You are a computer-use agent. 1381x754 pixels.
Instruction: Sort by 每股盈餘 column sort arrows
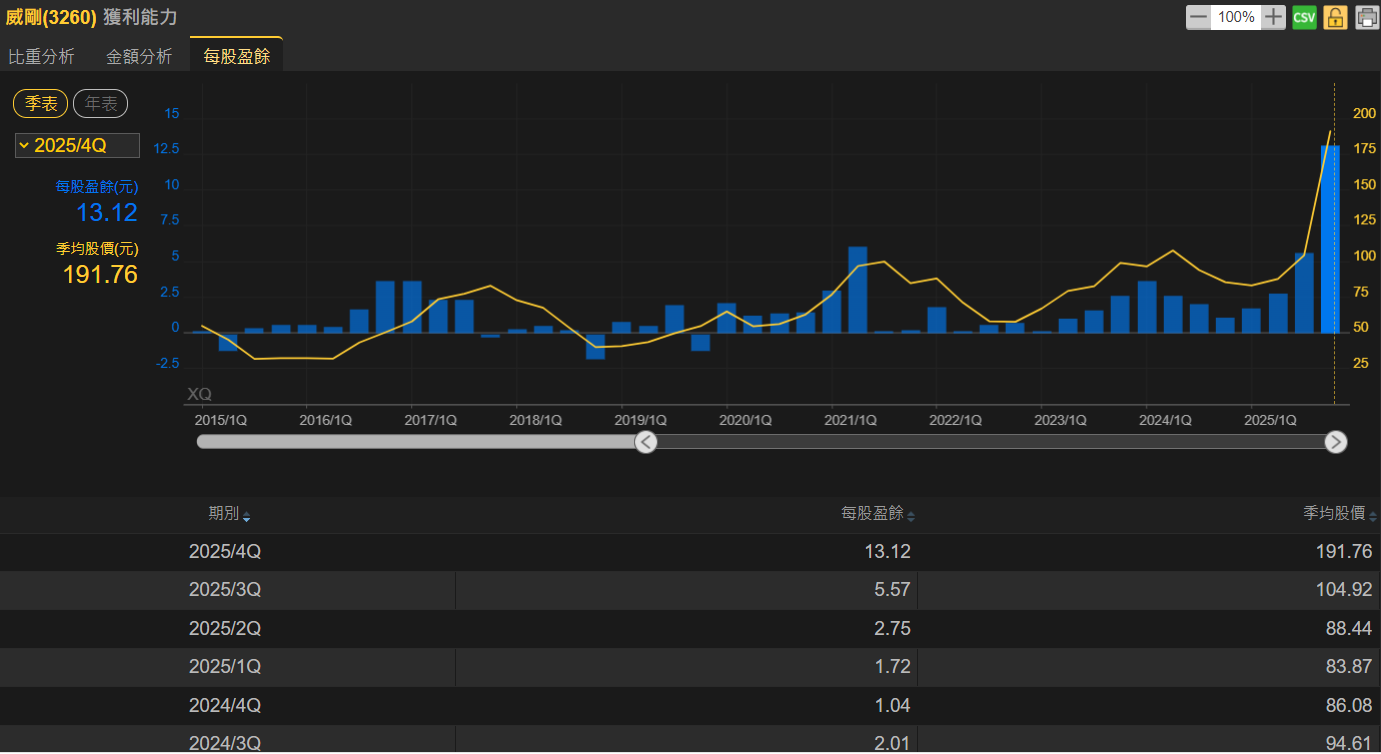[x=911, y=517]
